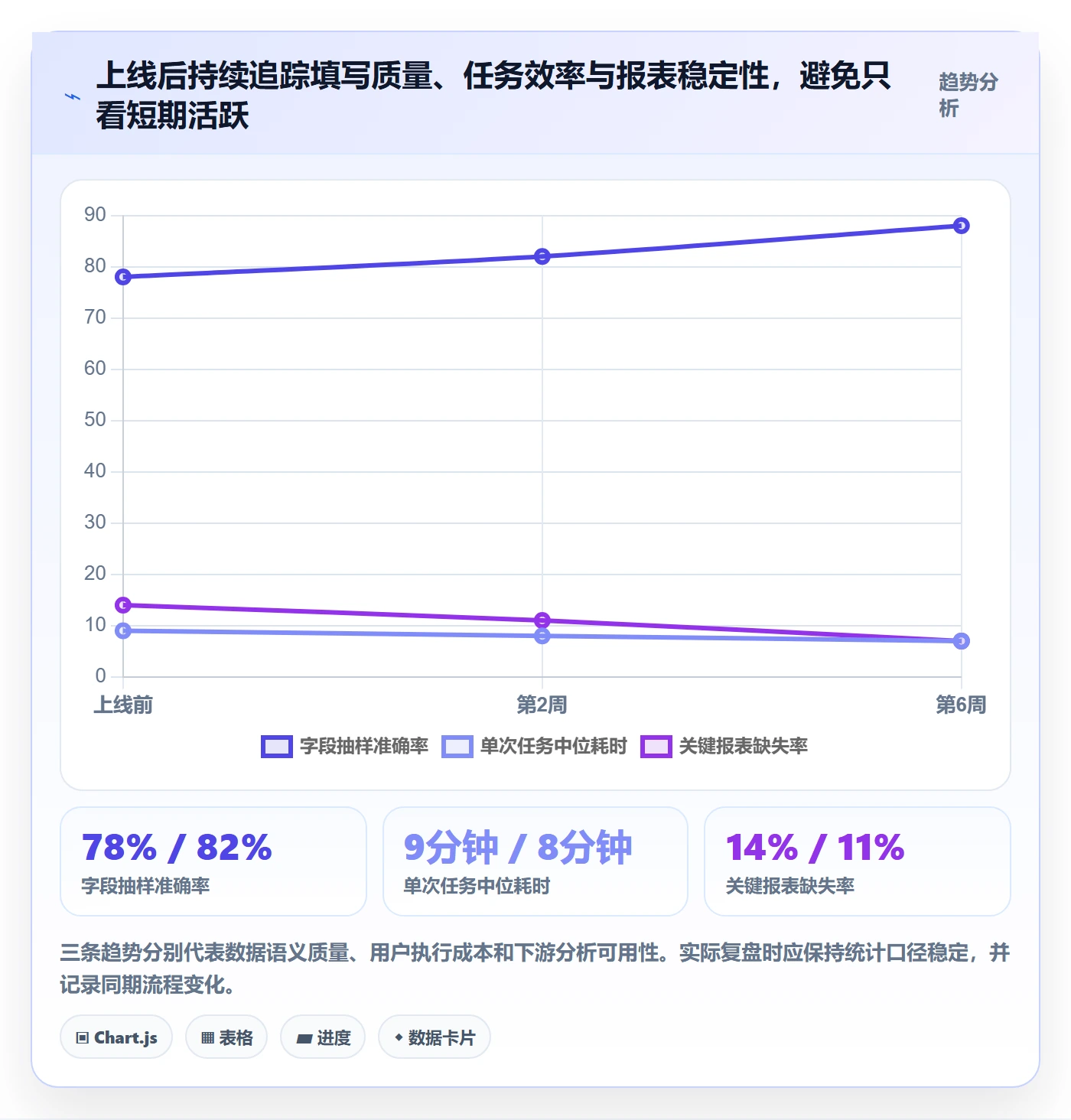Screen dimensions: 1071x1120
Task: Click the lightning bolt icon beside the title
Action: (x=73, y=96)
